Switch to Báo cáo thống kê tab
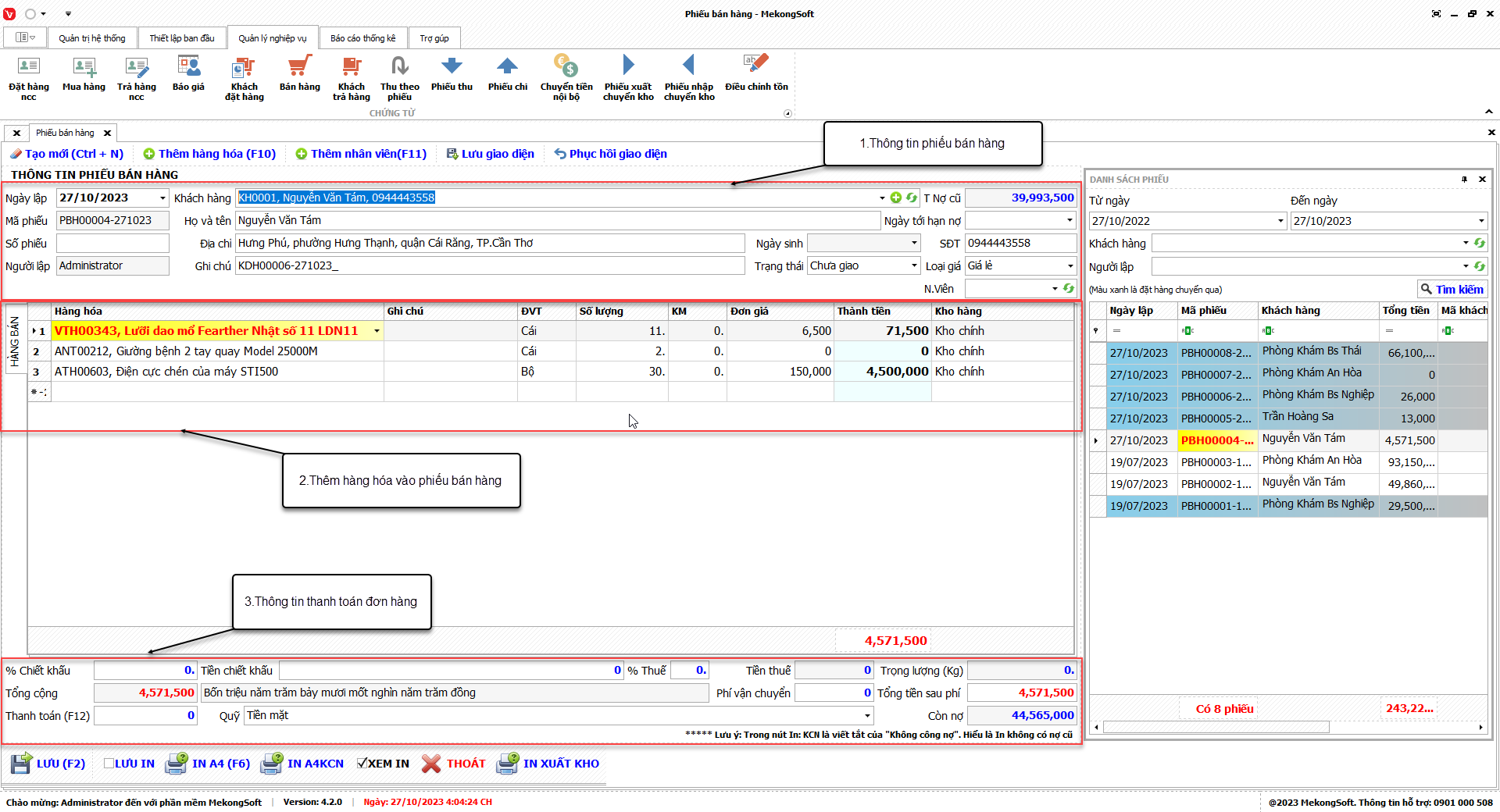Screen dimensions: 1500x812 (x=362, y=38)
